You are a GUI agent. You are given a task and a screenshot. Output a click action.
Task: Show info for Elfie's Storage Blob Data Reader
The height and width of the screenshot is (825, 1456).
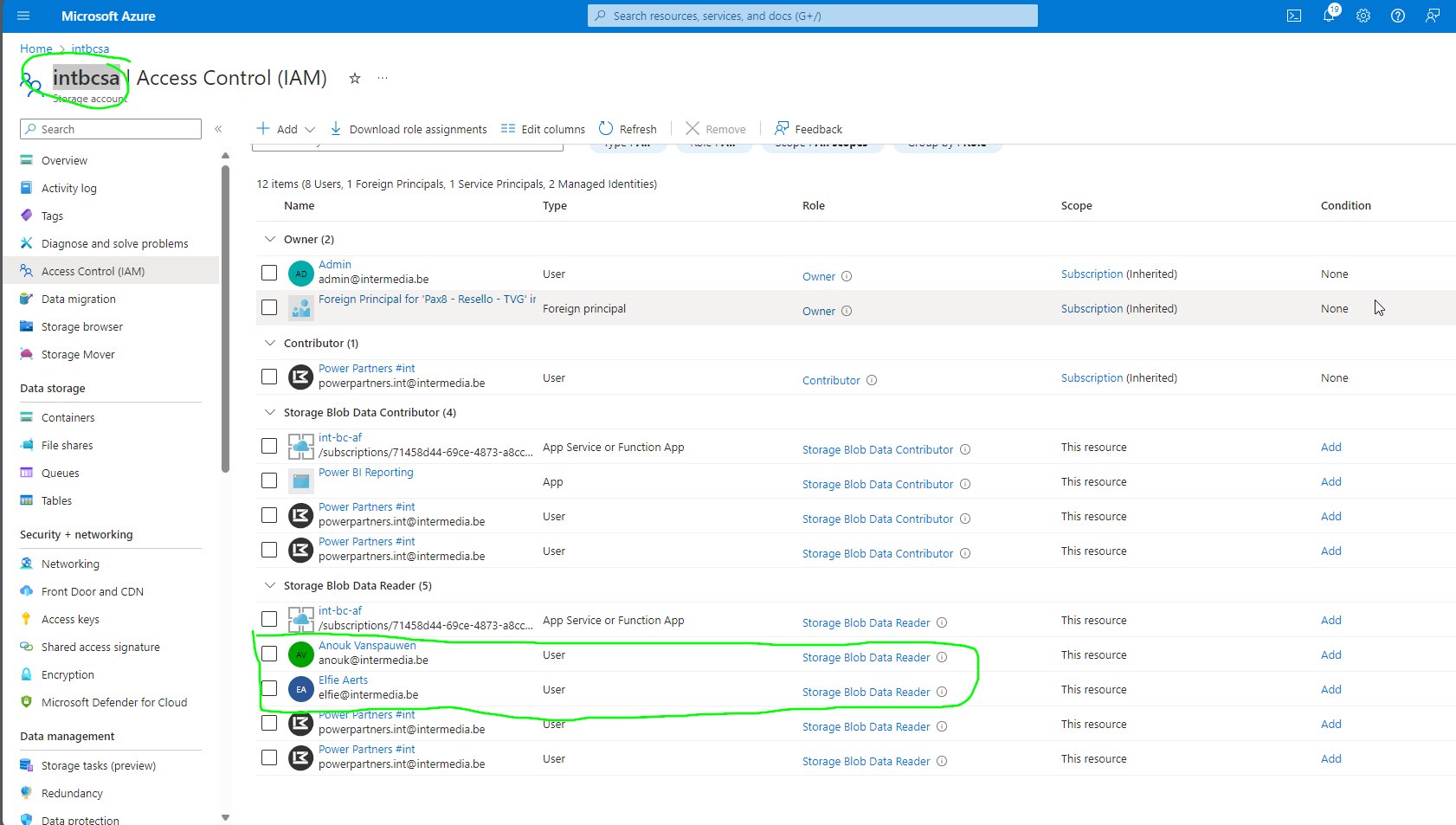942,692
